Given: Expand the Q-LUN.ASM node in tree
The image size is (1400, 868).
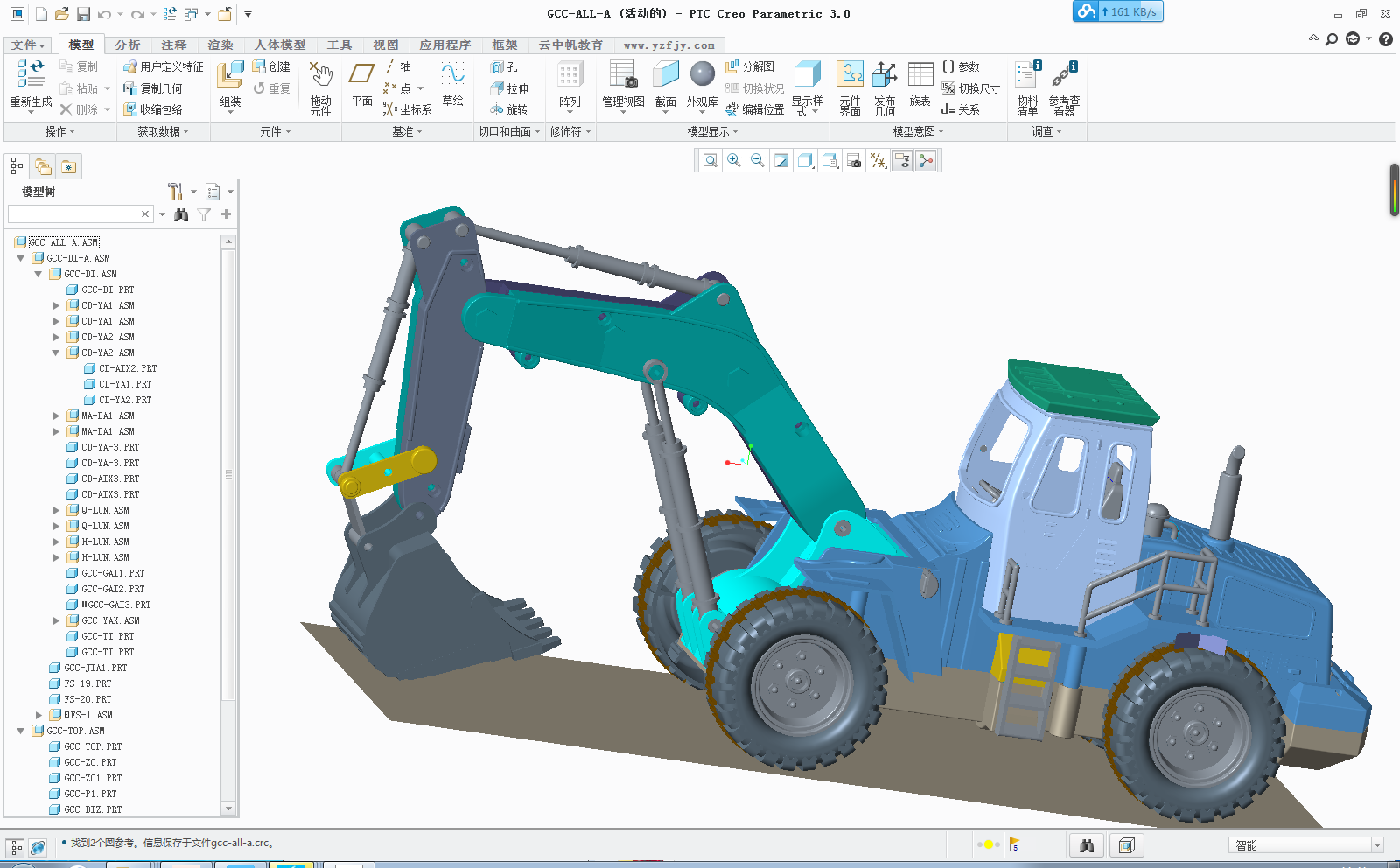Looking at the screenshot, I should [56, 510].
